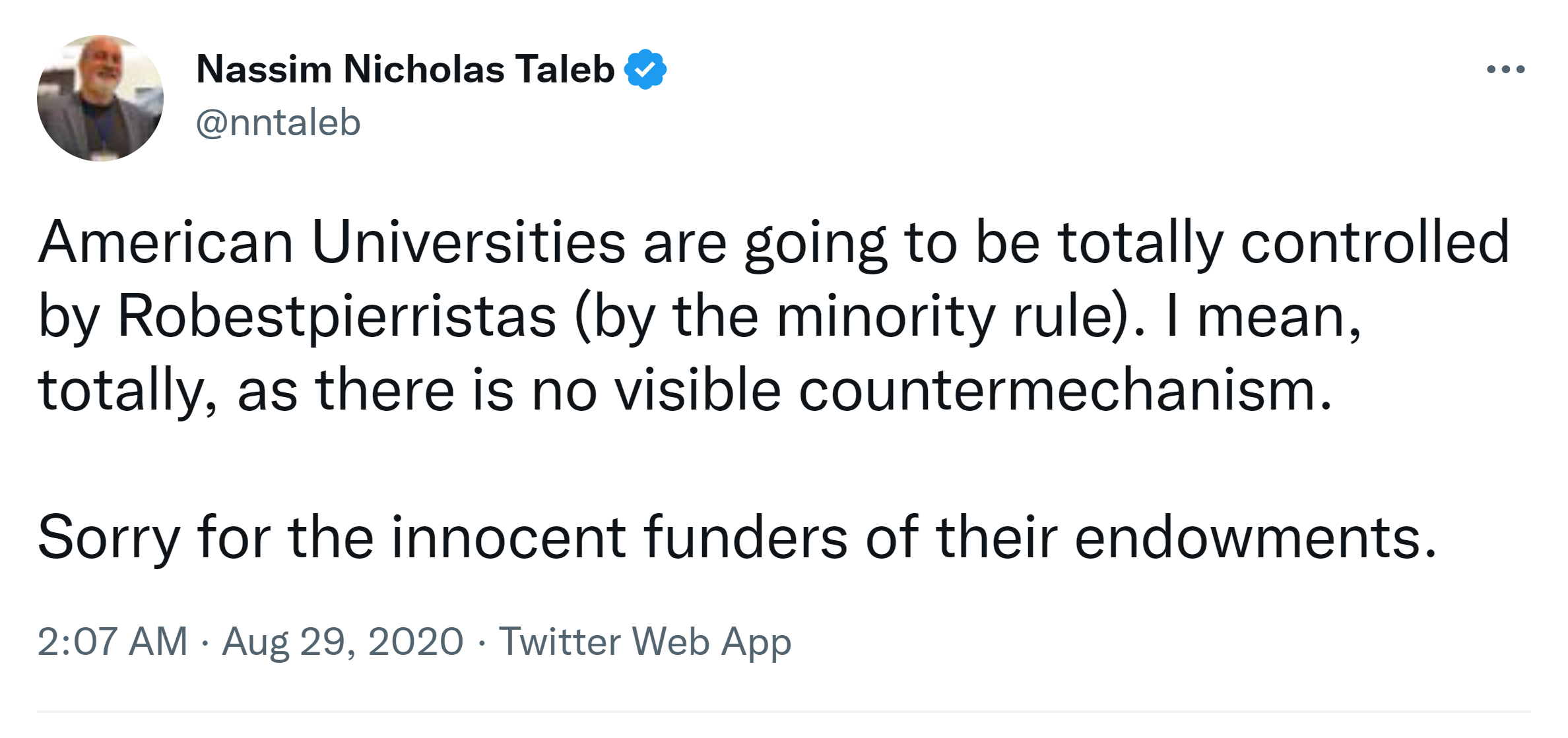The height and width of the screenshot is (738, 1568).
Task: Open the @nntaleb handle link
Action: tap(278, 123)
